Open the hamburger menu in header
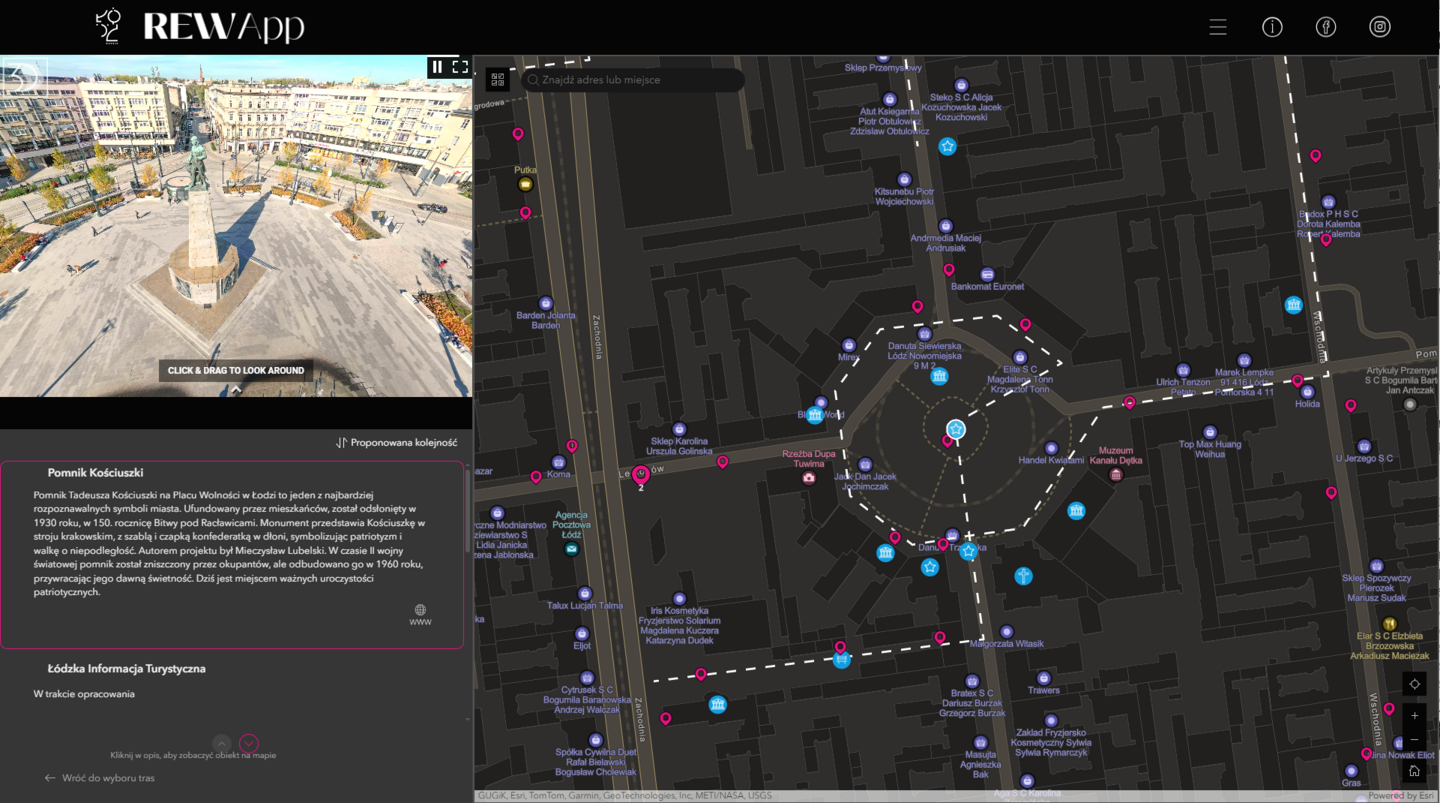Image resolution: width=1440 pixels, height=803 pixels. (x=1217, y=27)
